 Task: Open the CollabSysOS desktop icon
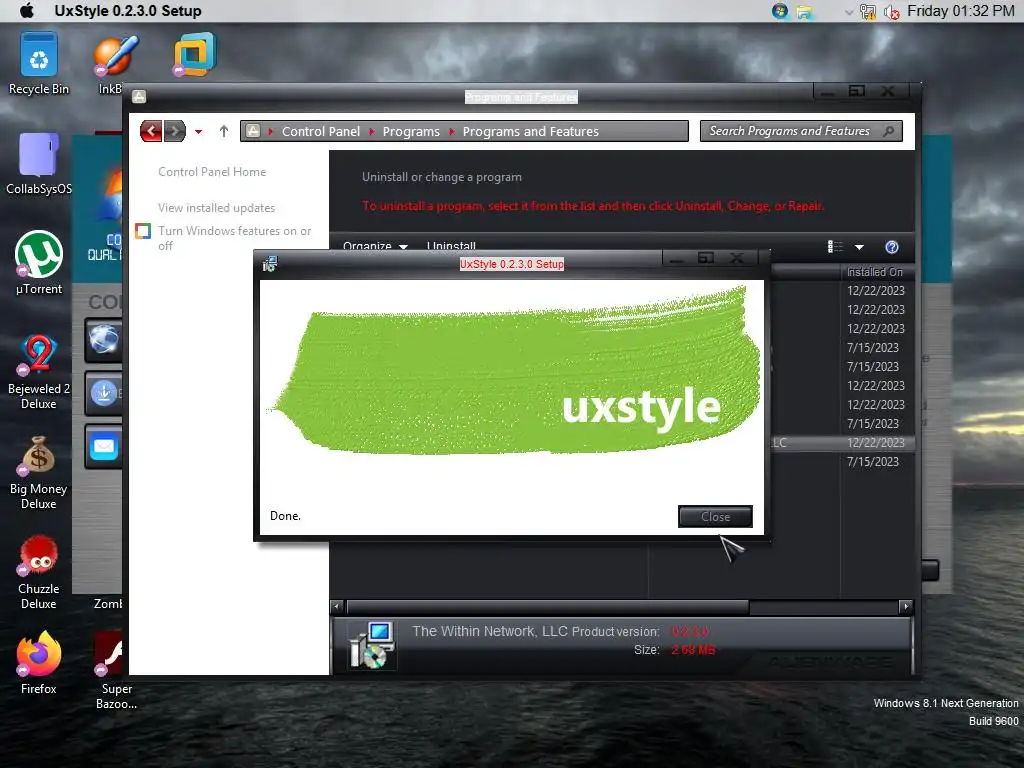click(39, 163)
